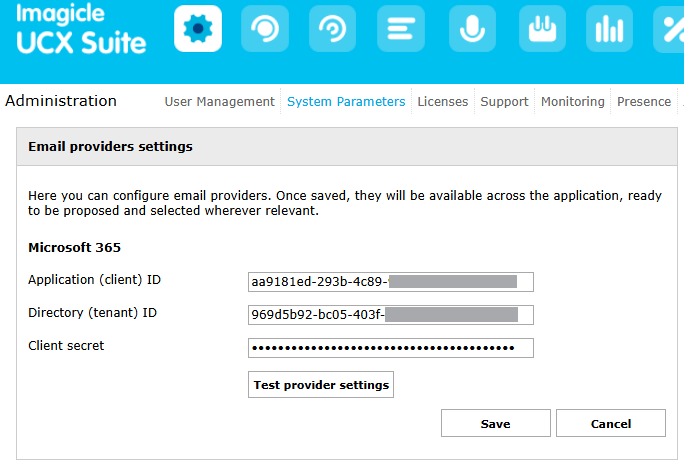Go to the Support tab
Viewport: 684px width, 467px height.
[x=504, y=101]
